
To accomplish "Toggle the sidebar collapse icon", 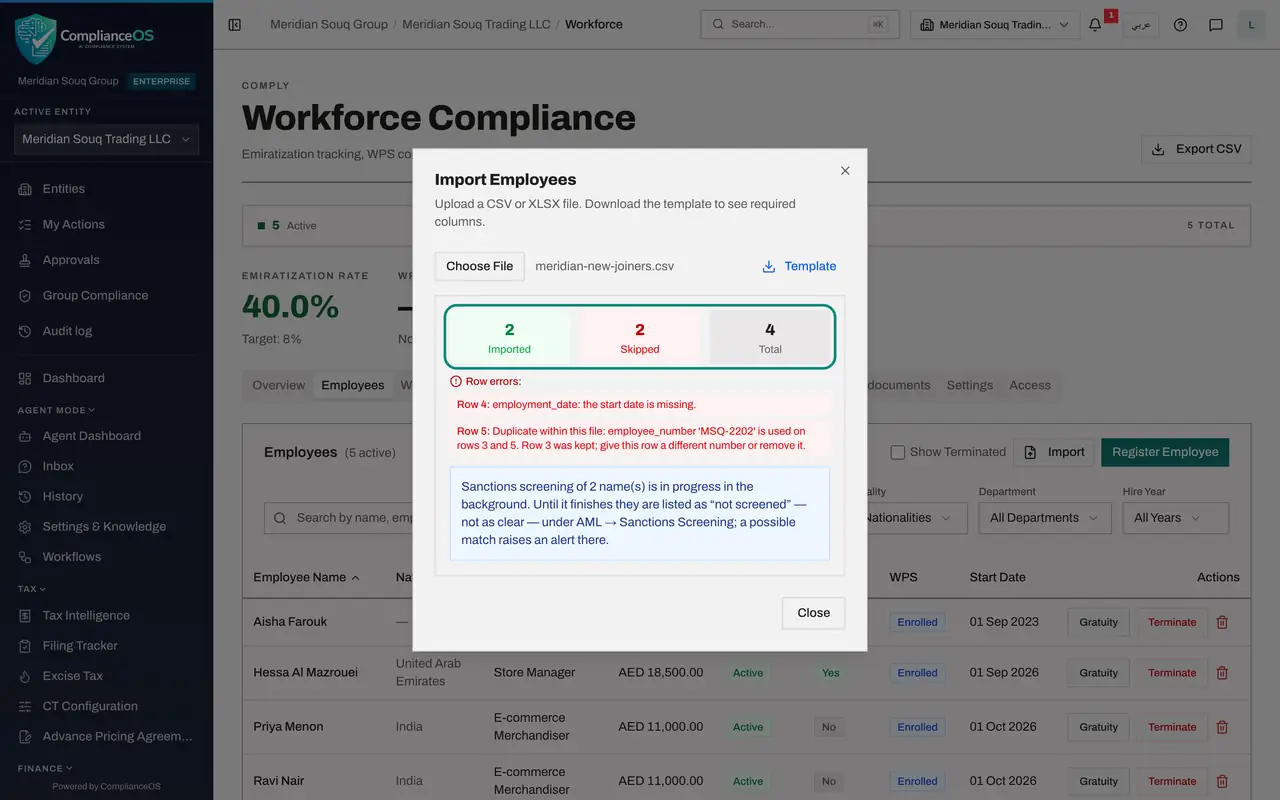I will pos(235,24).
